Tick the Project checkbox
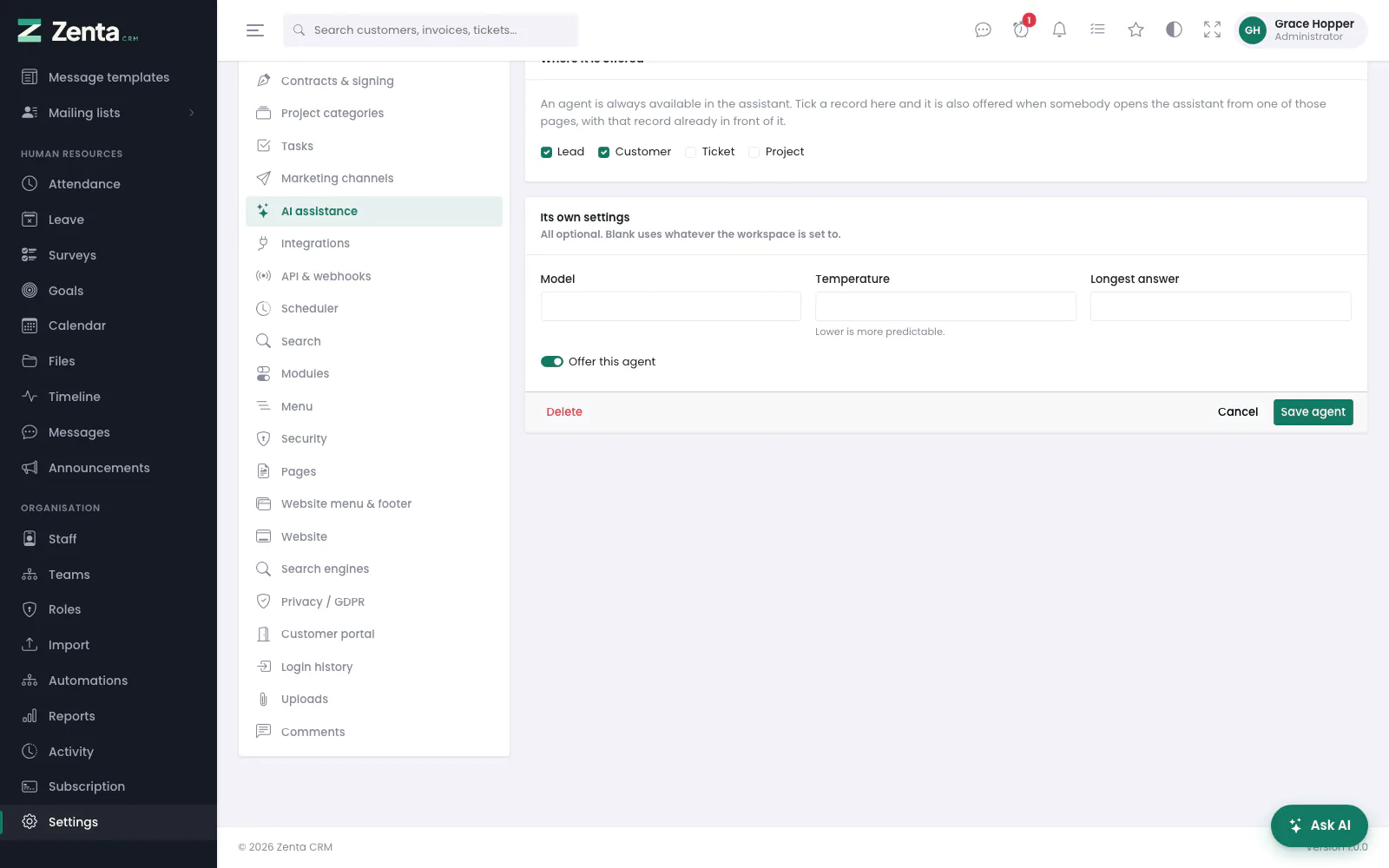Screen dimensions: 1389x868 click(754, 152)
